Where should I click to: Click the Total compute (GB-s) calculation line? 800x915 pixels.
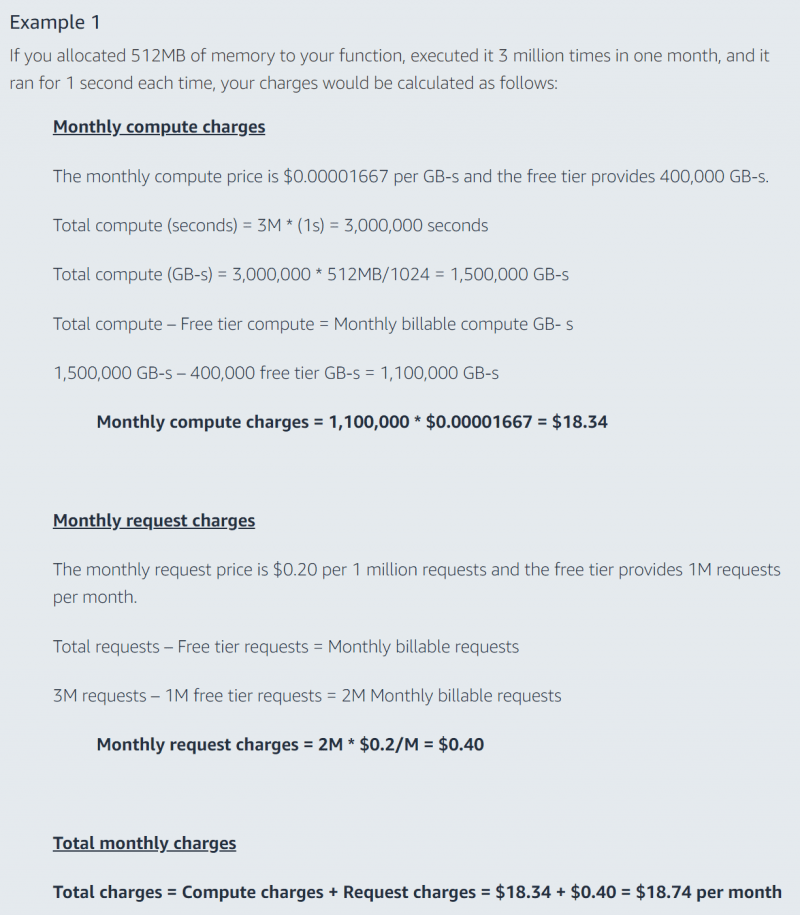point(311,274)
